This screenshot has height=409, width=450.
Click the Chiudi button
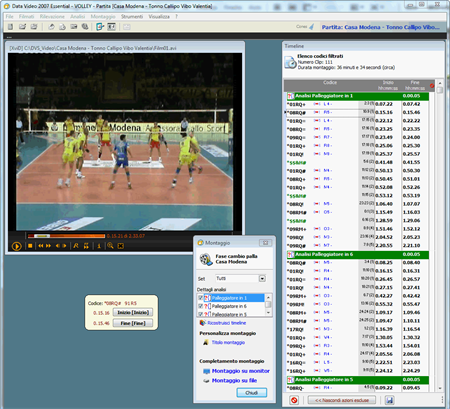252,393
